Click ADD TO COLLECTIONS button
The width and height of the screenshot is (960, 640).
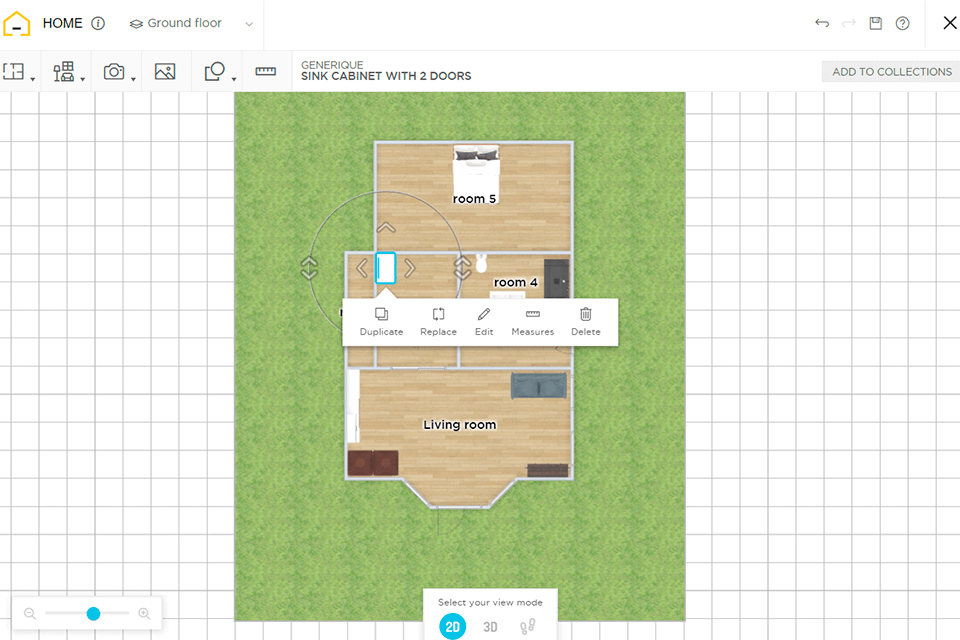pyautogui.click(x=891, y=72)
